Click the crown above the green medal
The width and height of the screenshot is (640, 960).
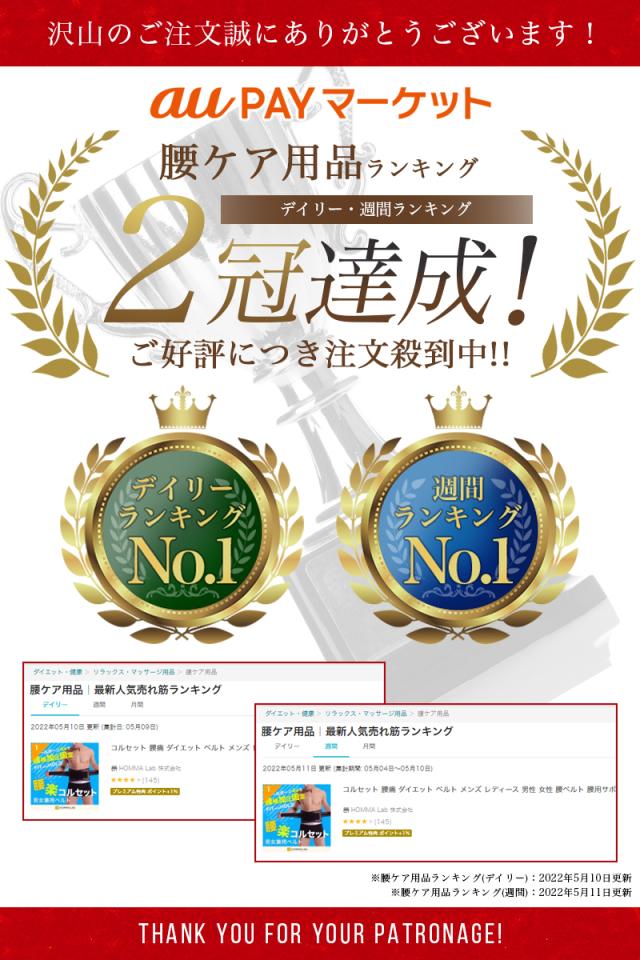[183, 407]
